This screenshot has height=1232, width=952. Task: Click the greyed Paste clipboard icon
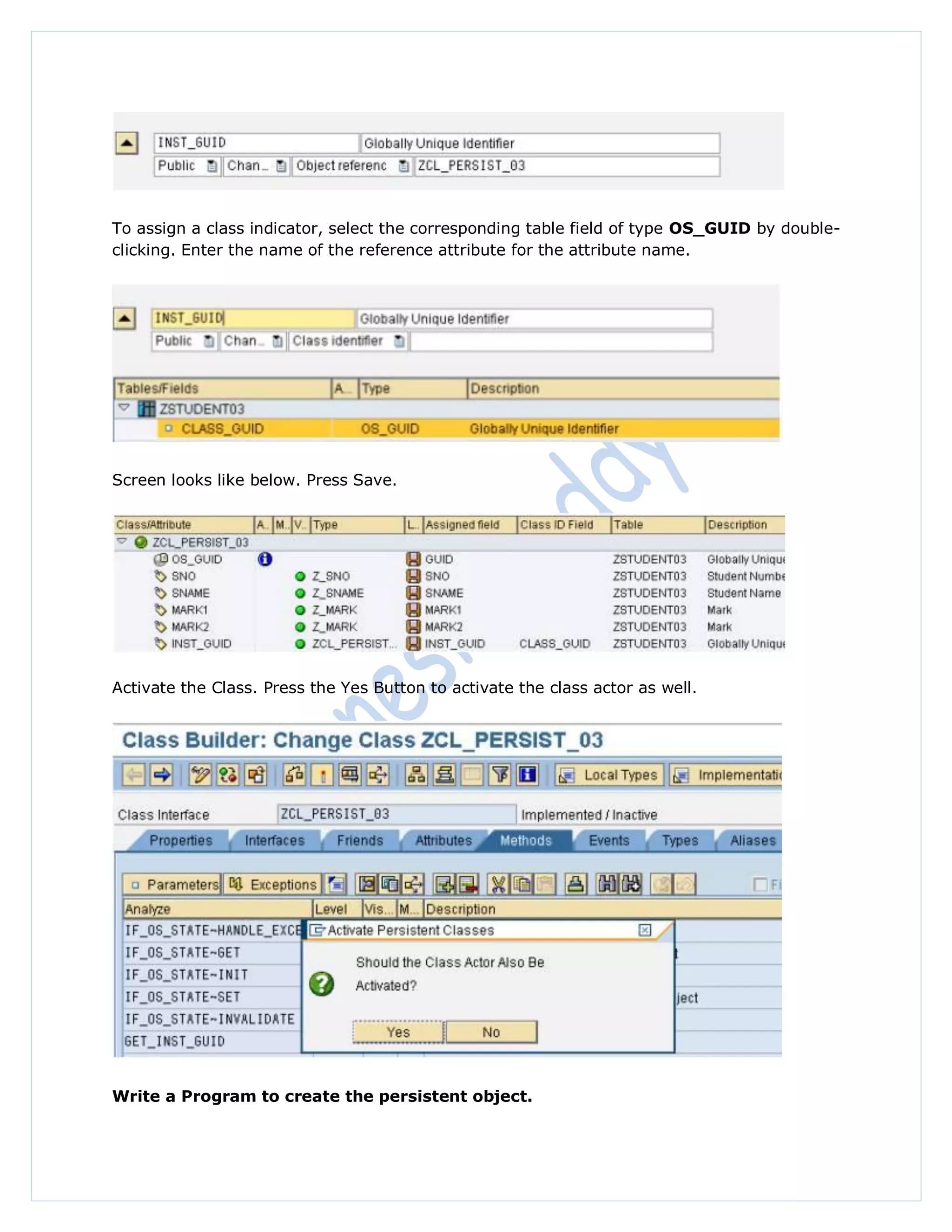[544, 884]
